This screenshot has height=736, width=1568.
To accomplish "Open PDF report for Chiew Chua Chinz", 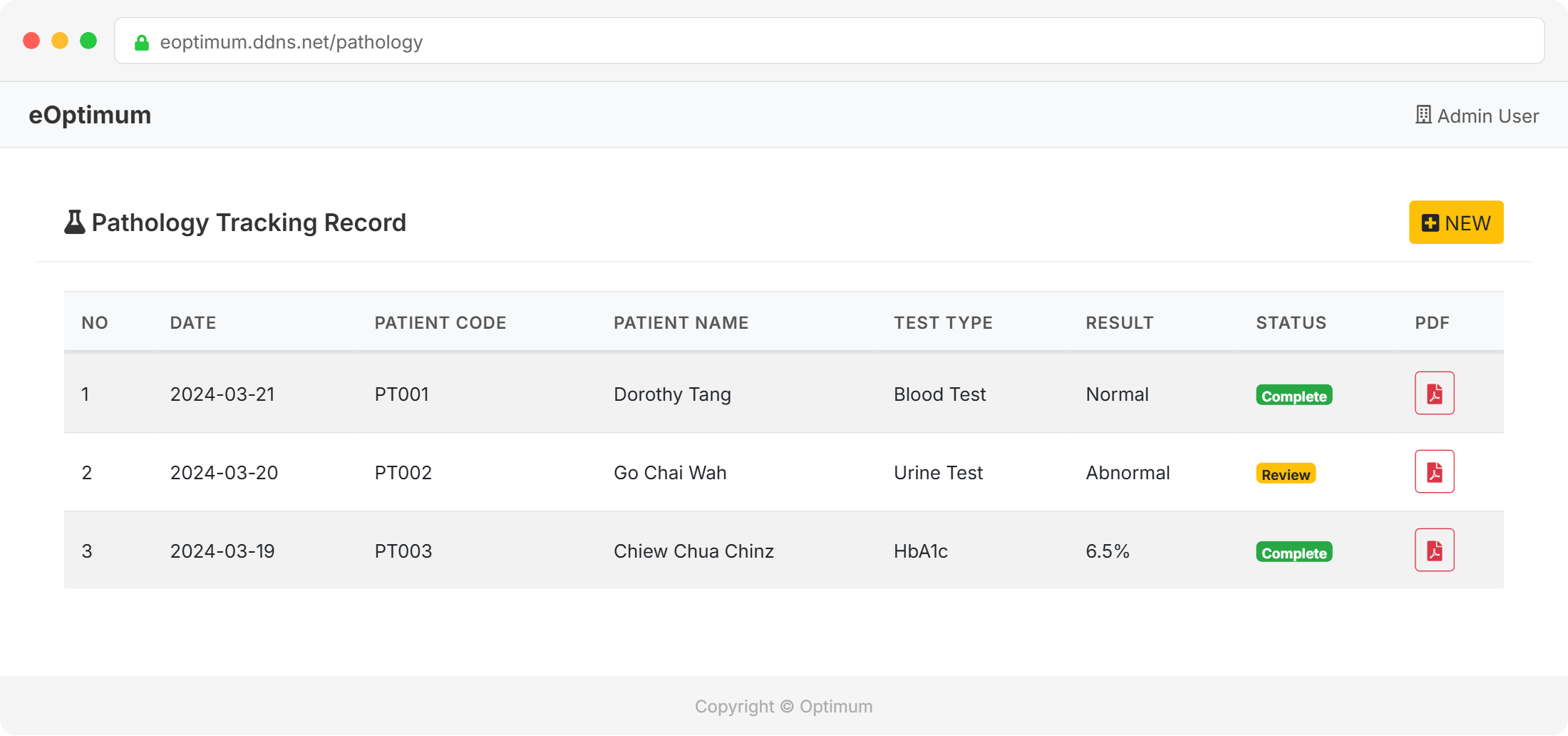I will point(1434,550).
